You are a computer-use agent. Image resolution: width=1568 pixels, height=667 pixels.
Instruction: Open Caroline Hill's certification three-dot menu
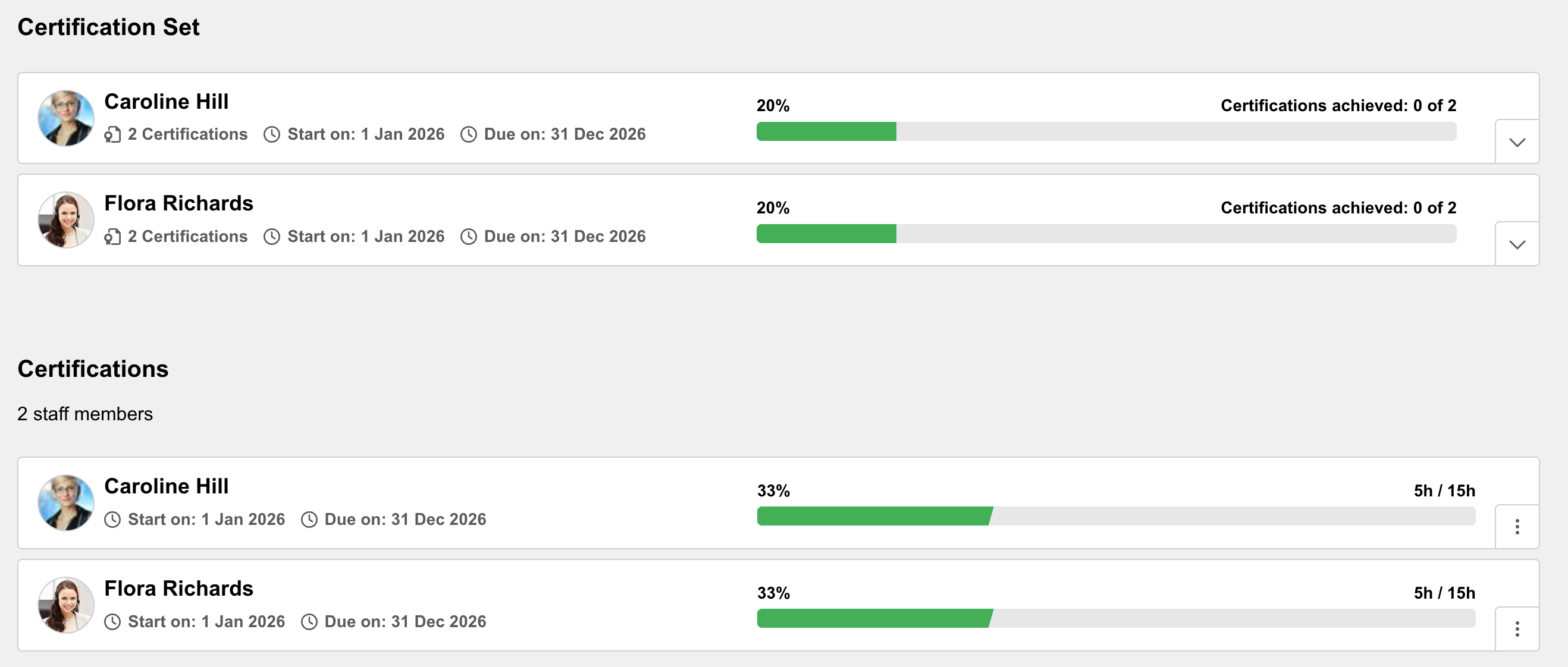point(1517,527)
